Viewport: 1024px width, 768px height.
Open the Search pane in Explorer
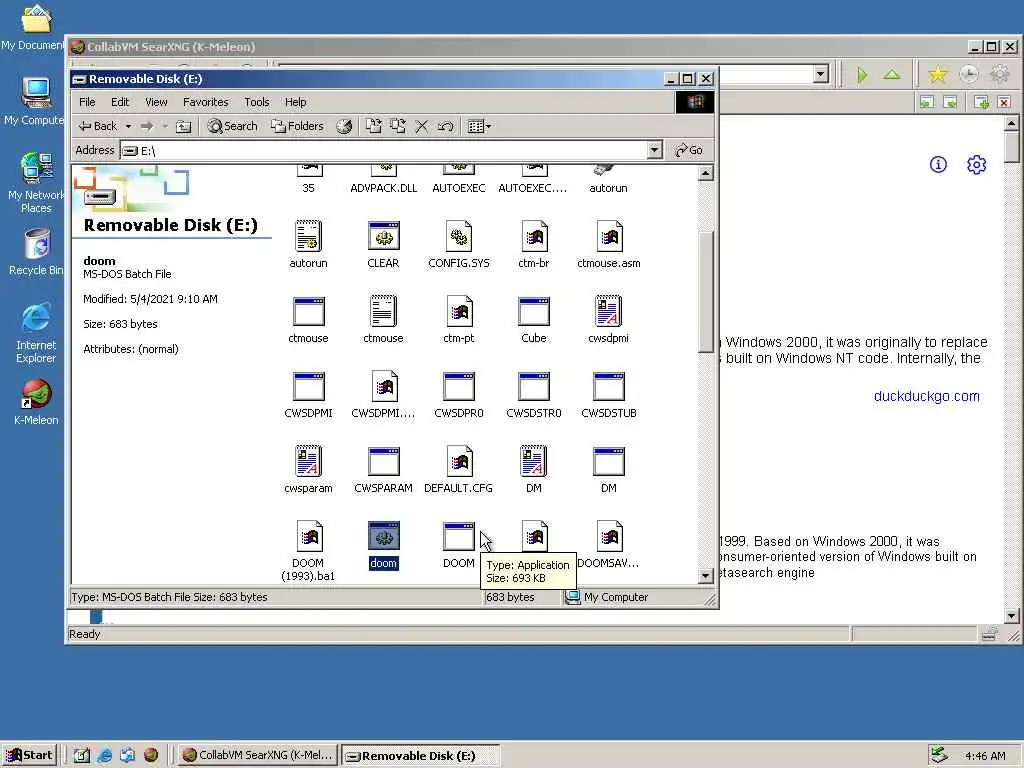click(232, 126)
